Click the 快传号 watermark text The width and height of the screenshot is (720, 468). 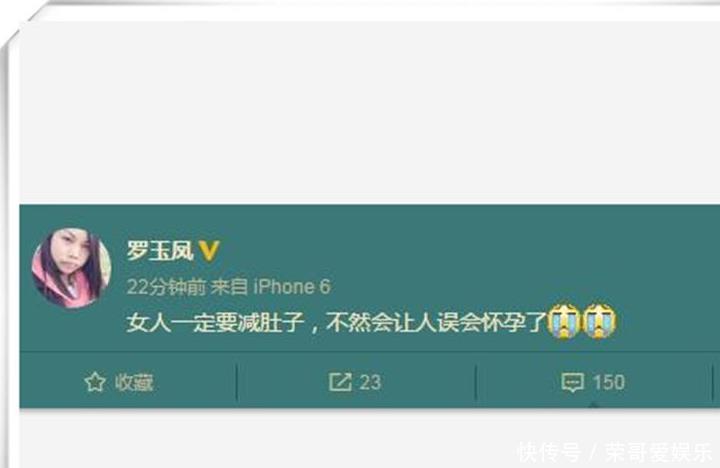click(549, 452)
